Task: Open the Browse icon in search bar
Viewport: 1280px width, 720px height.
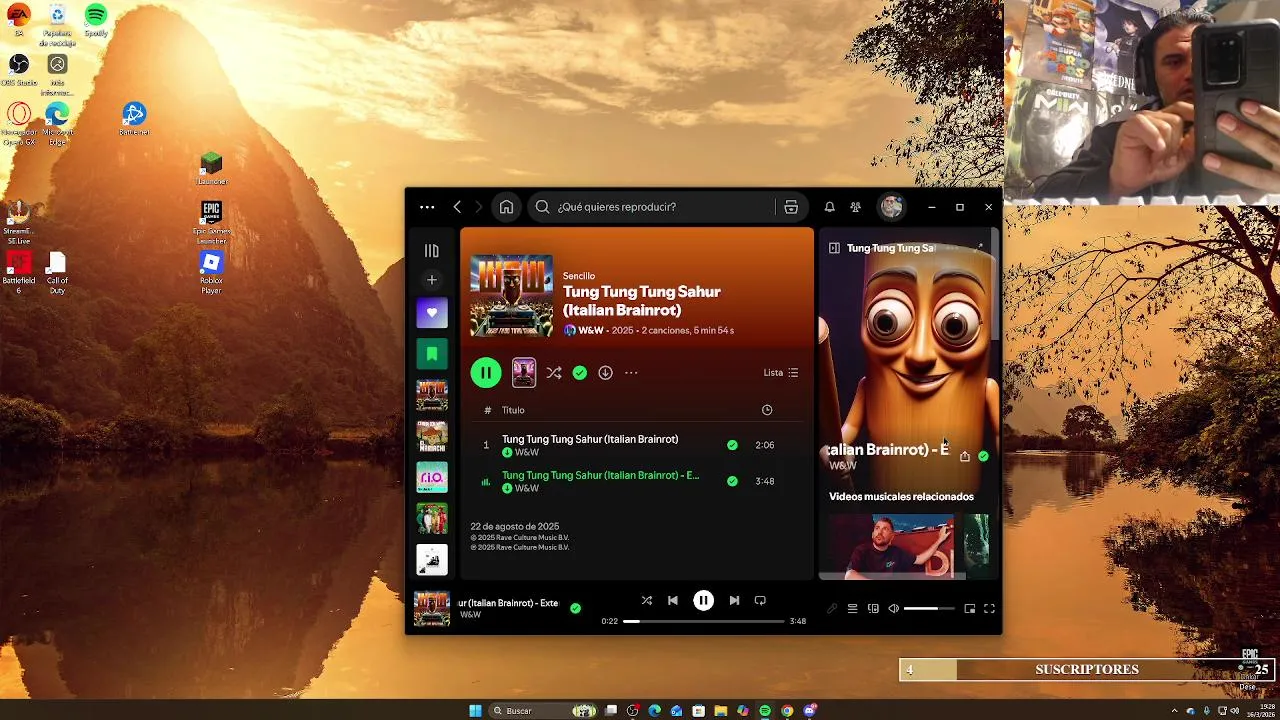Action: 791,207
